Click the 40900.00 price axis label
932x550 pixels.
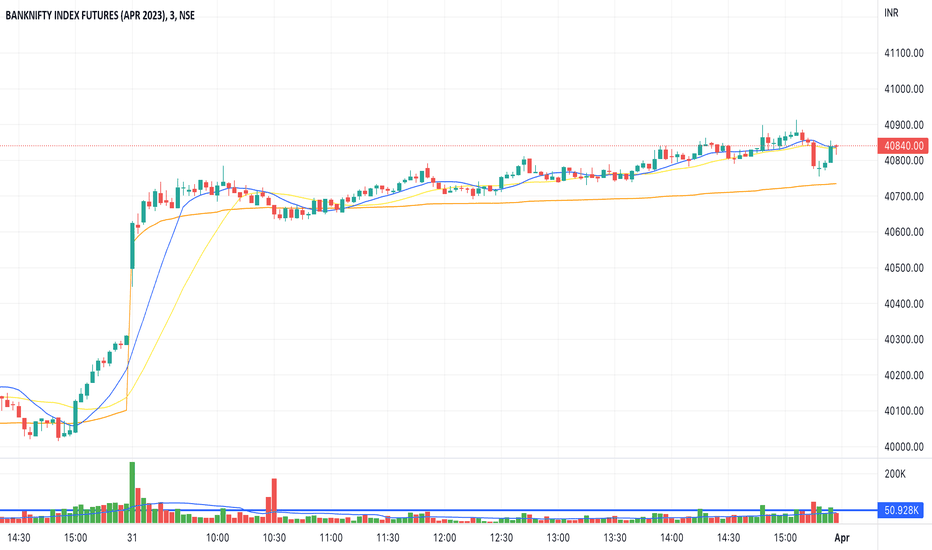tap(903, 125)
